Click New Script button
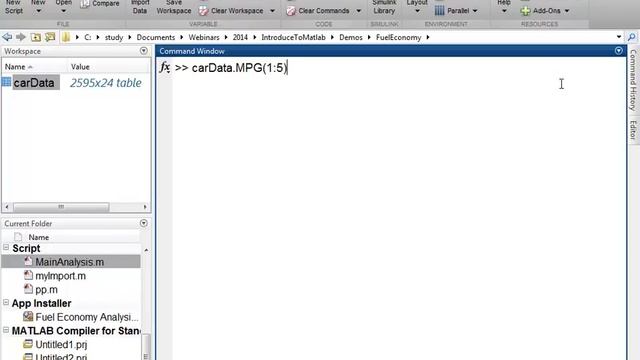640x360 pixels. 14,7
